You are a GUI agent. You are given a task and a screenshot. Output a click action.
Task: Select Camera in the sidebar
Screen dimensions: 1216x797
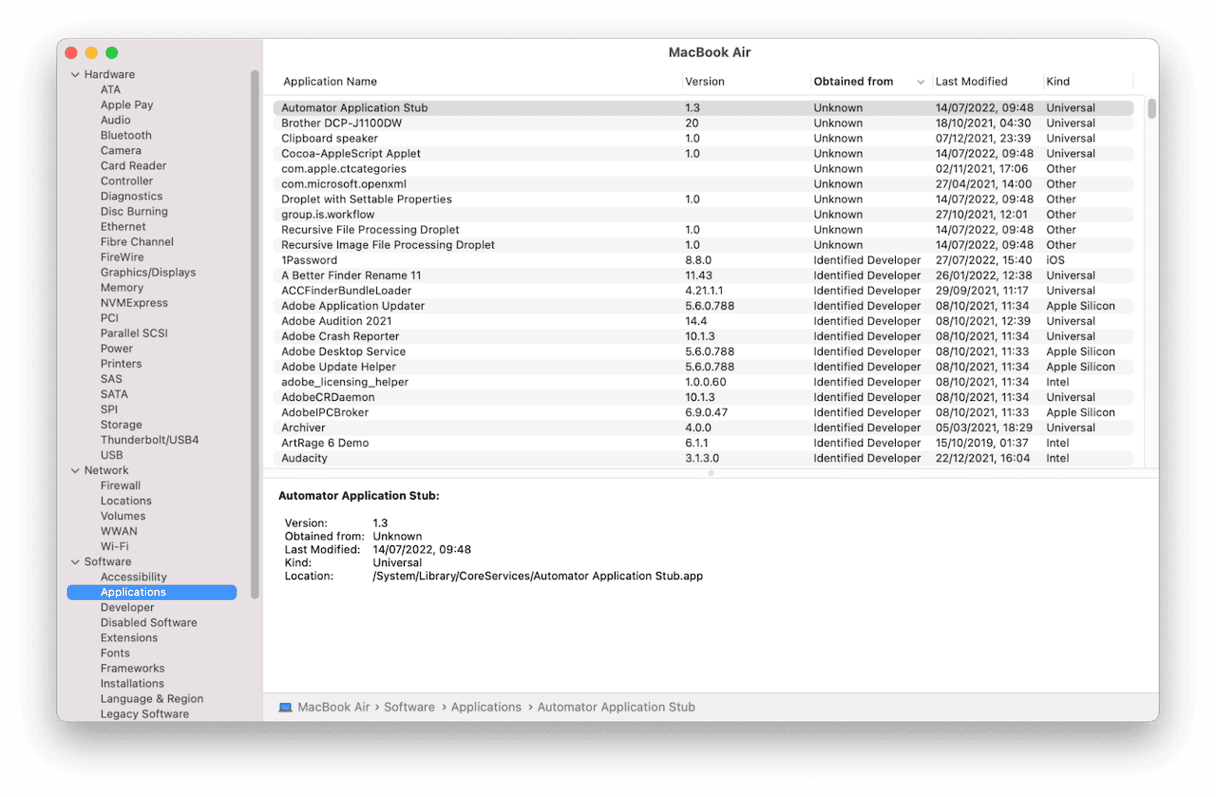(121, 151)
